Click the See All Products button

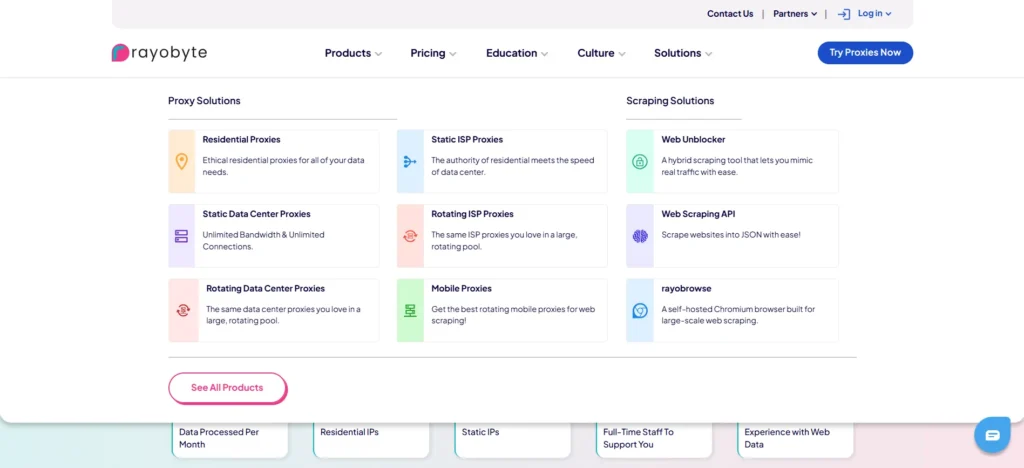[x=227, y=388]
